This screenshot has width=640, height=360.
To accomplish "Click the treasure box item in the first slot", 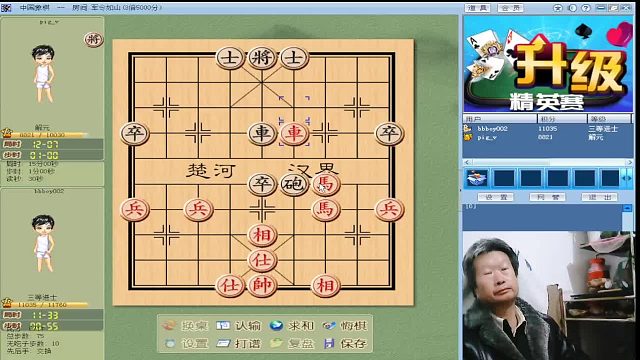I will coord(477,178).
